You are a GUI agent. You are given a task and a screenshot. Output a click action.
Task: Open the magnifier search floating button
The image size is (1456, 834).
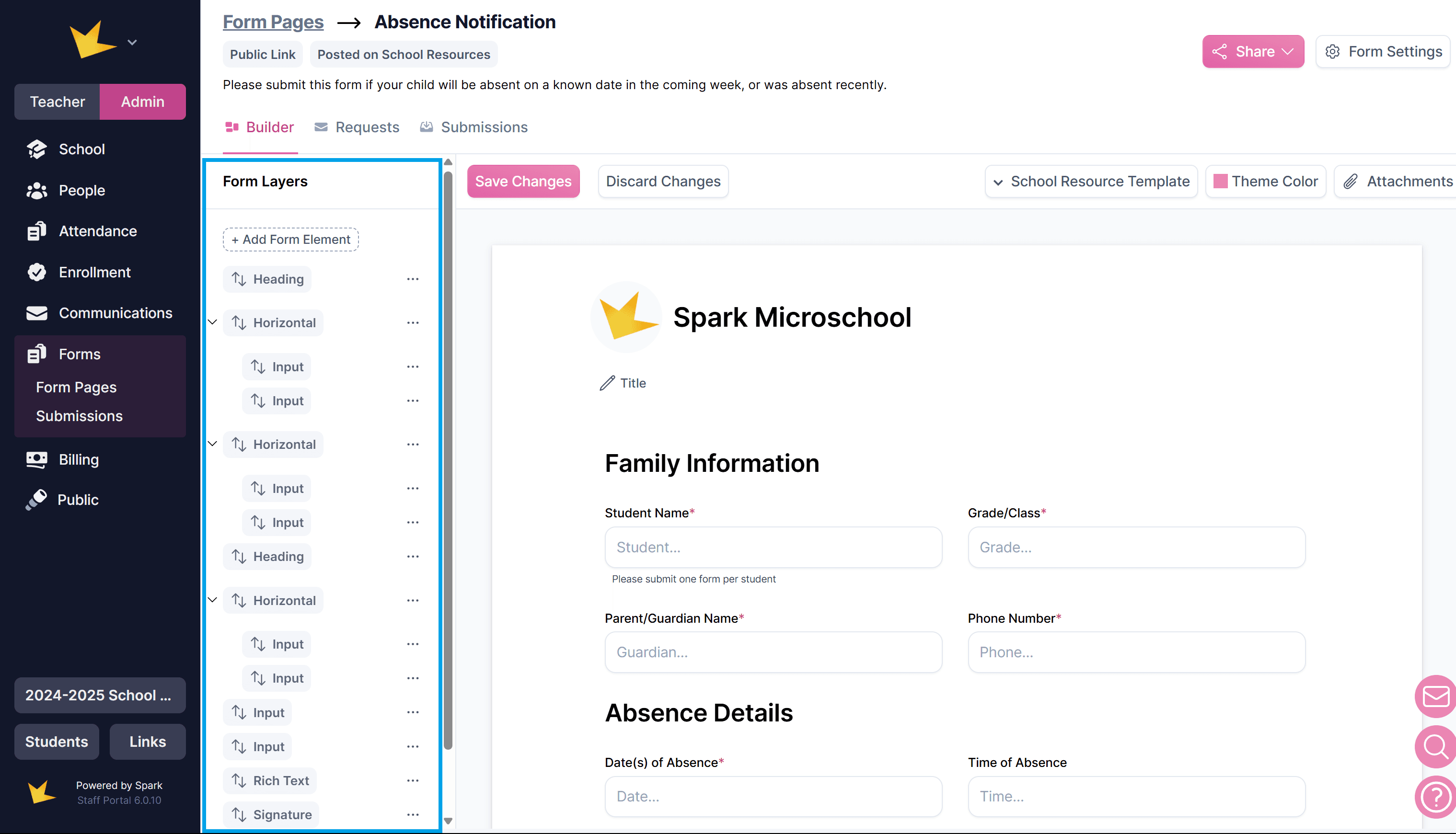click(1435, 746)
